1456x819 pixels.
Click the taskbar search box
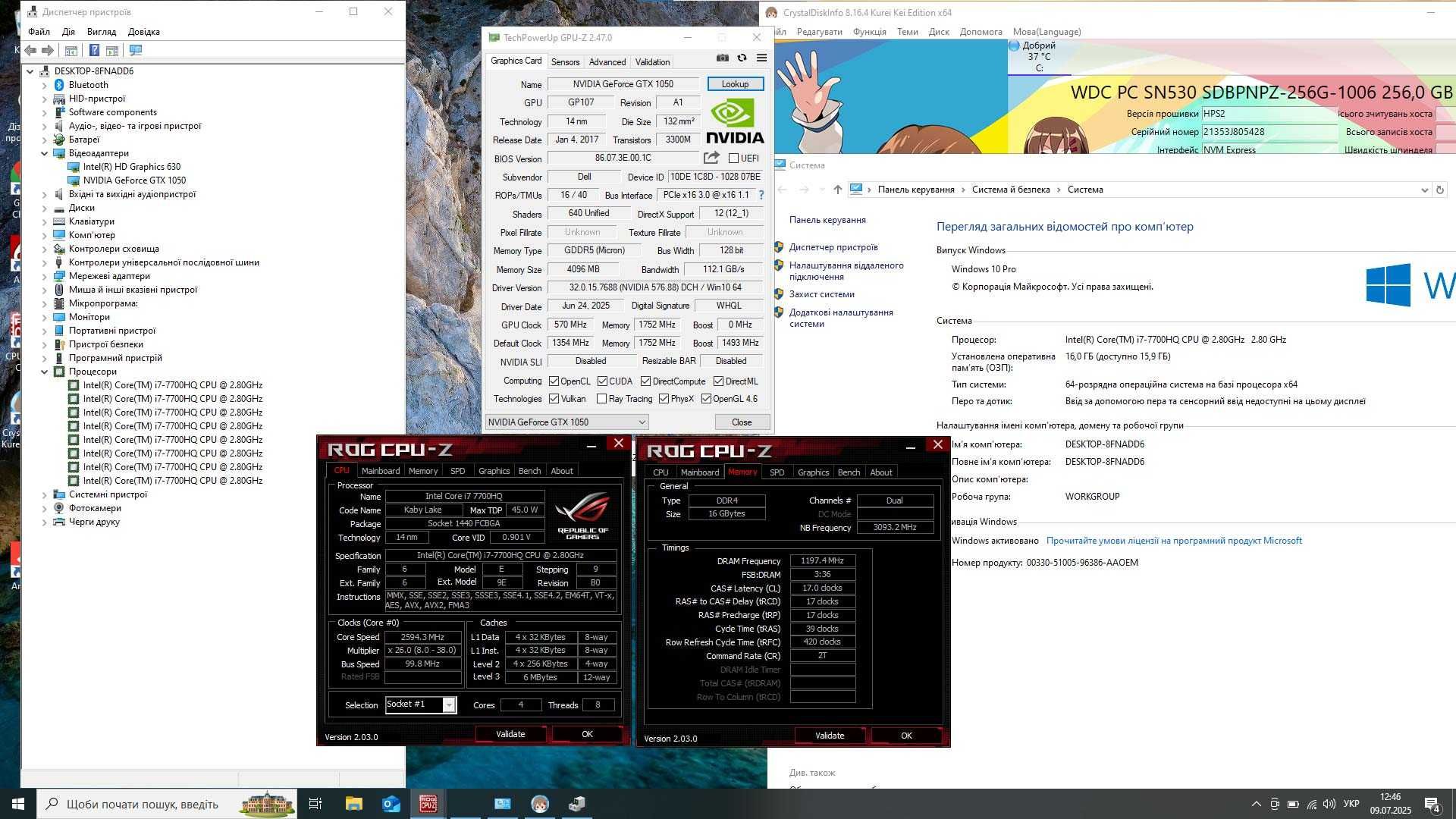tap(167, 804)
